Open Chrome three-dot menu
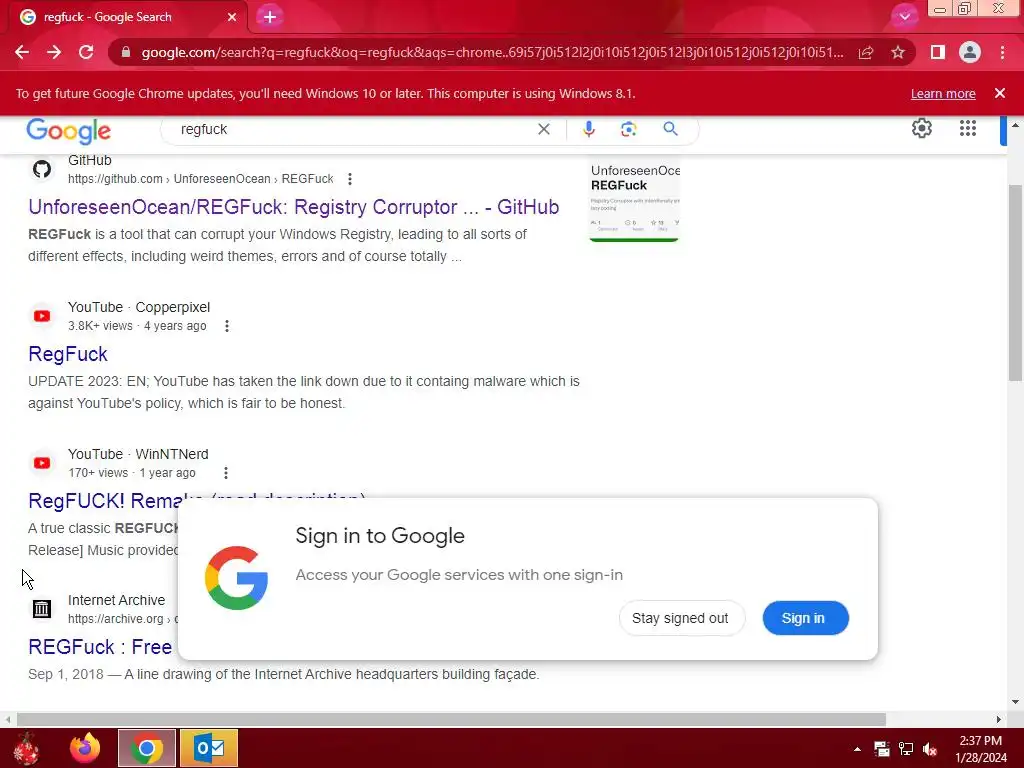Image resolution: width=1024 pixels, height=768 pixels. pos(1002,52)
